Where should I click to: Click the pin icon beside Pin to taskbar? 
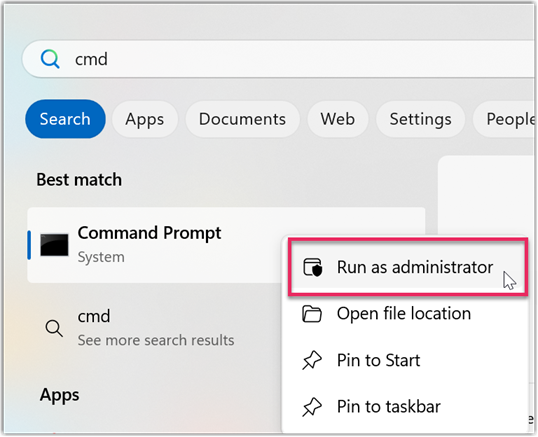pos(312,407)
